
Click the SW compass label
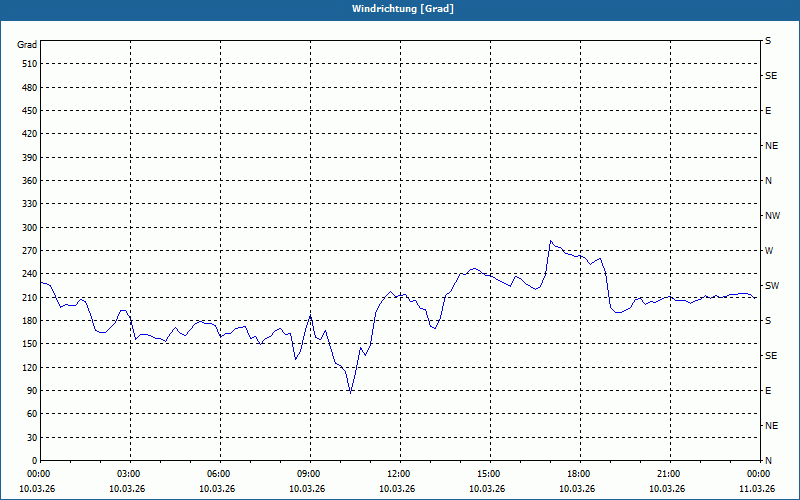tap(772, 286)
